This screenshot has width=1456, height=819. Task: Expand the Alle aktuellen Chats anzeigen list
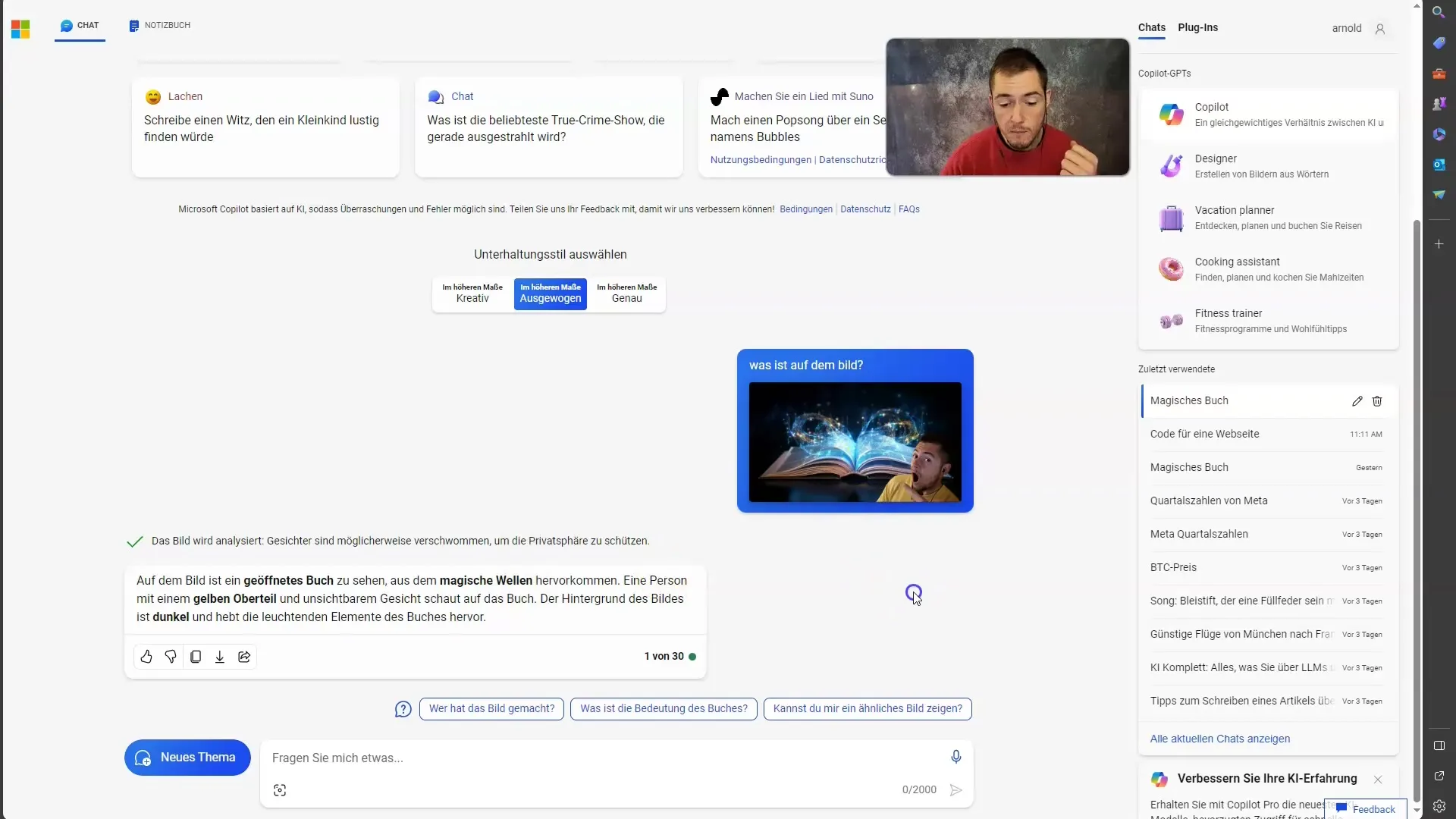point(1220,738)
